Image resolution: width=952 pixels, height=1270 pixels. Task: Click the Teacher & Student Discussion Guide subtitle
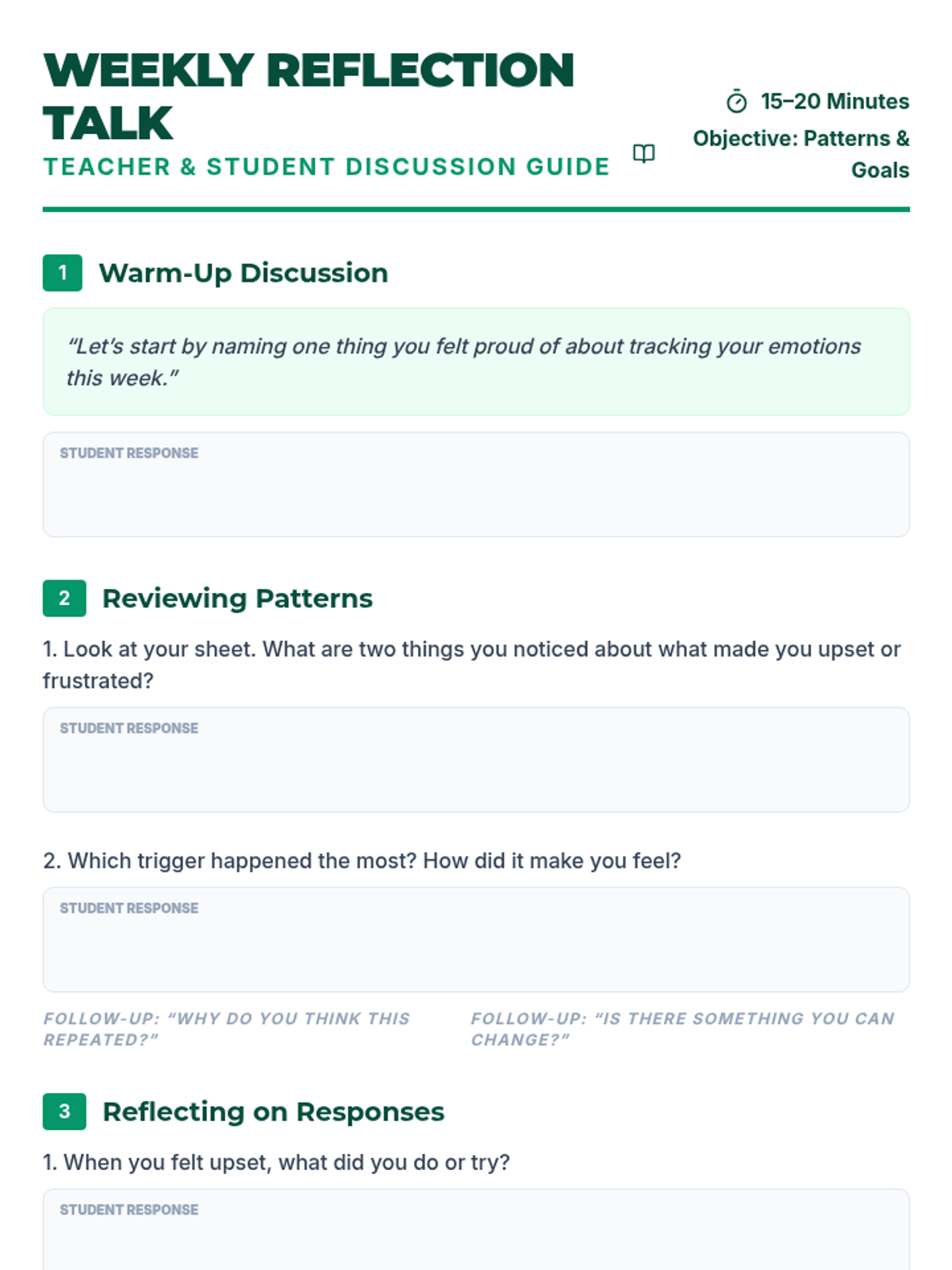[327, 167]
